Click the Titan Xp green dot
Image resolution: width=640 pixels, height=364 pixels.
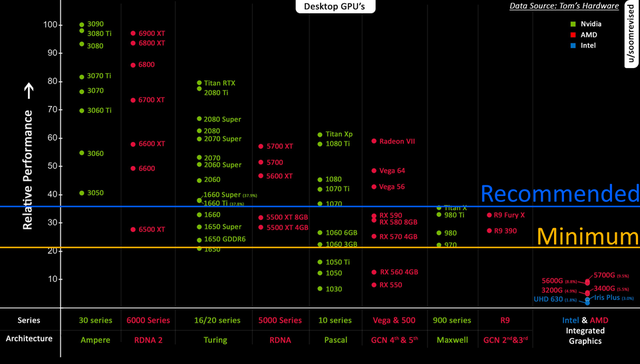click(x=320, y=134)
